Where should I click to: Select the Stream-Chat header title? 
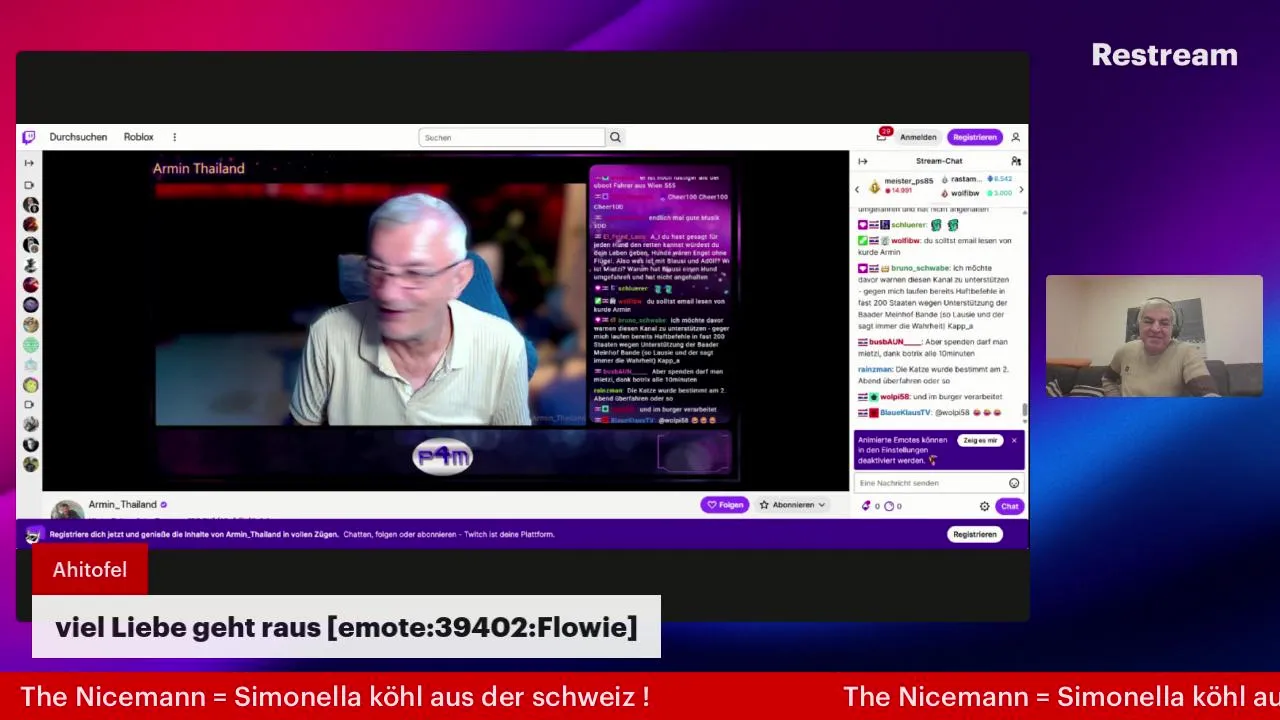(939, 161)
